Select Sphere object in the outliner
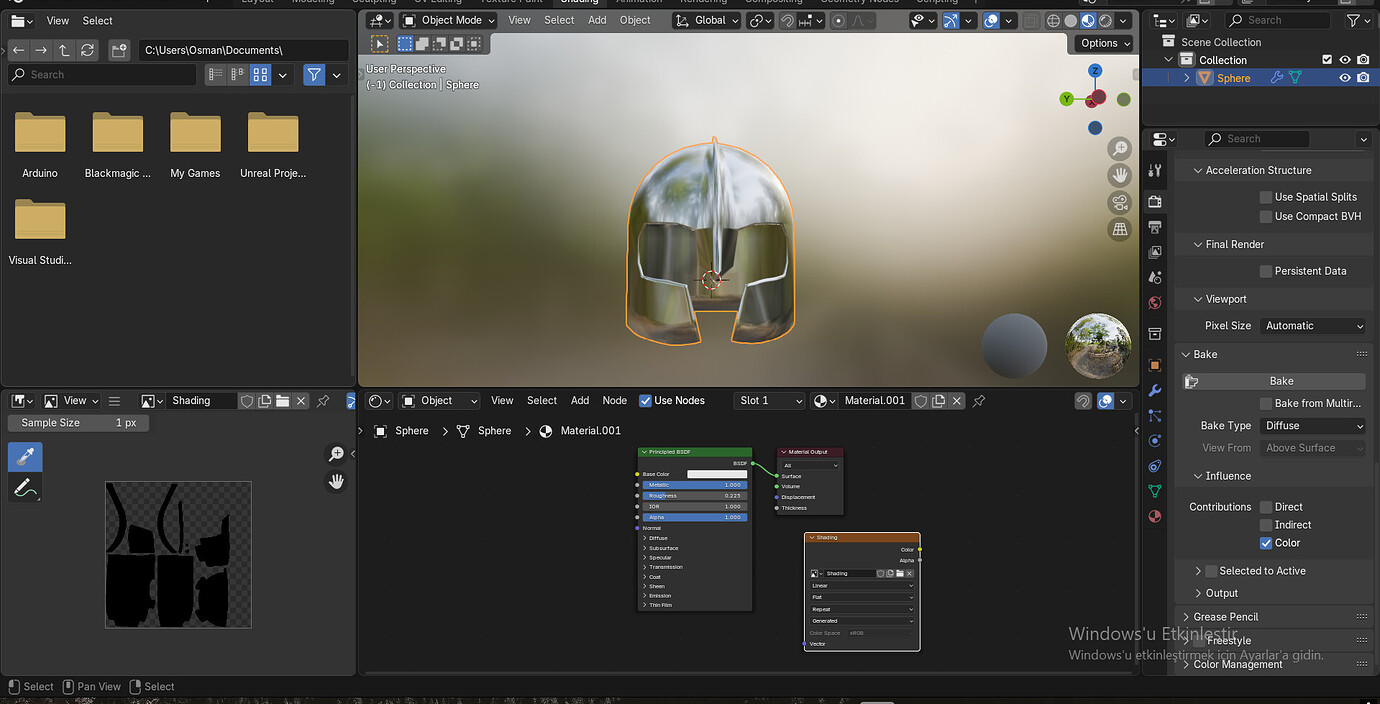Viewport: 1380px width, 704px height. (1233, 78)
